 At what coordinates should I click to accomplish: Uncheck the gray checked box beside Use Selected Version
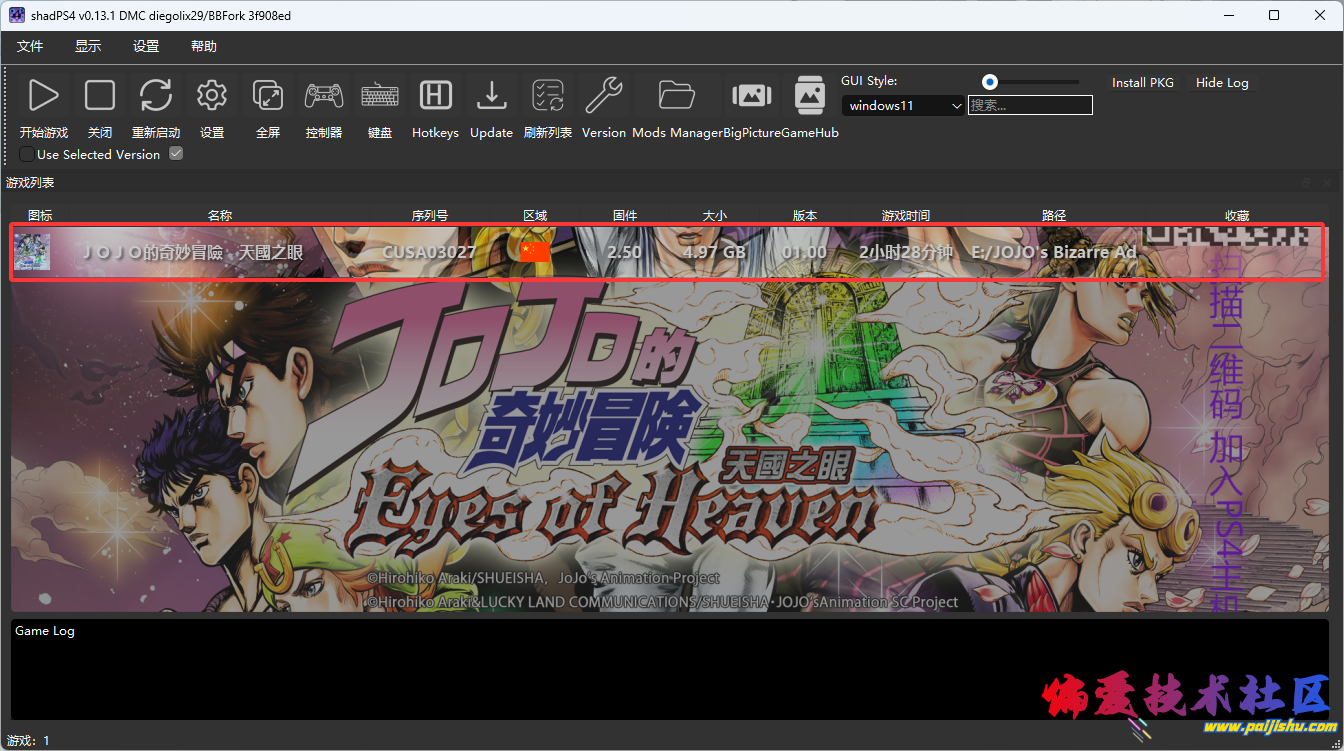[176, 154]
